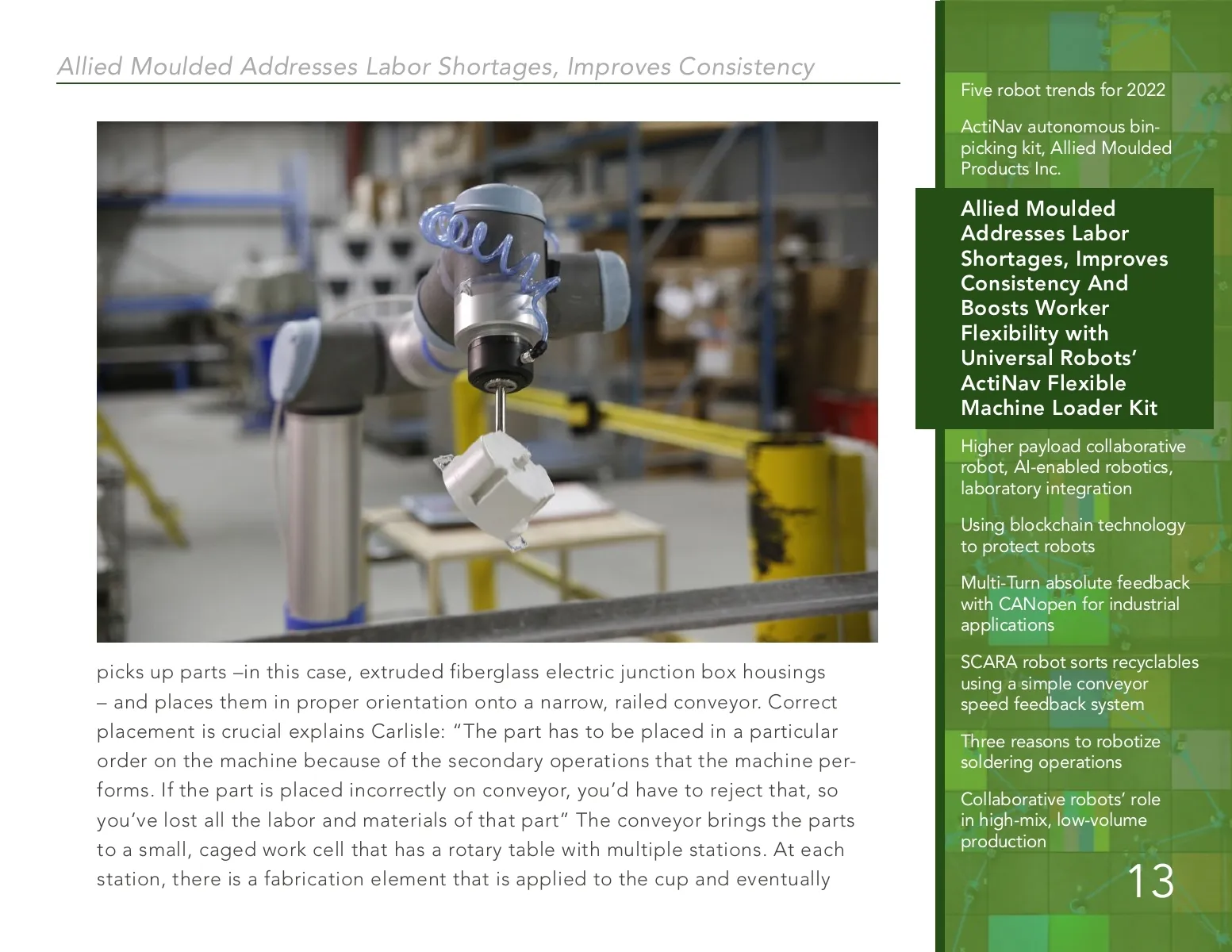
Task: Select the highlighted Allied Moulded sidebar entry
Action: point(1064,308)
